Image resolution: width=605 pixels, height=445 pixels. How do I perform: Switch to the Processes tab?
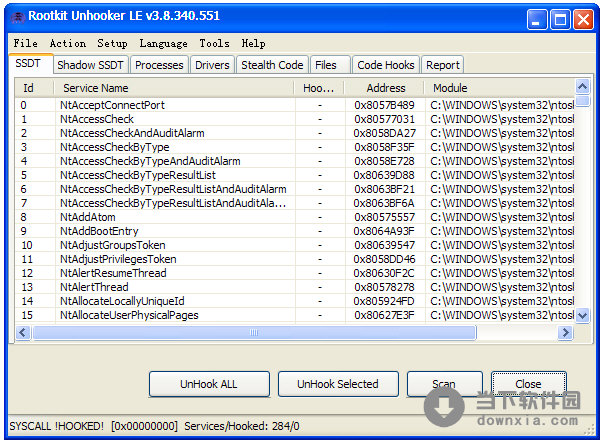(x=159, y=65)
